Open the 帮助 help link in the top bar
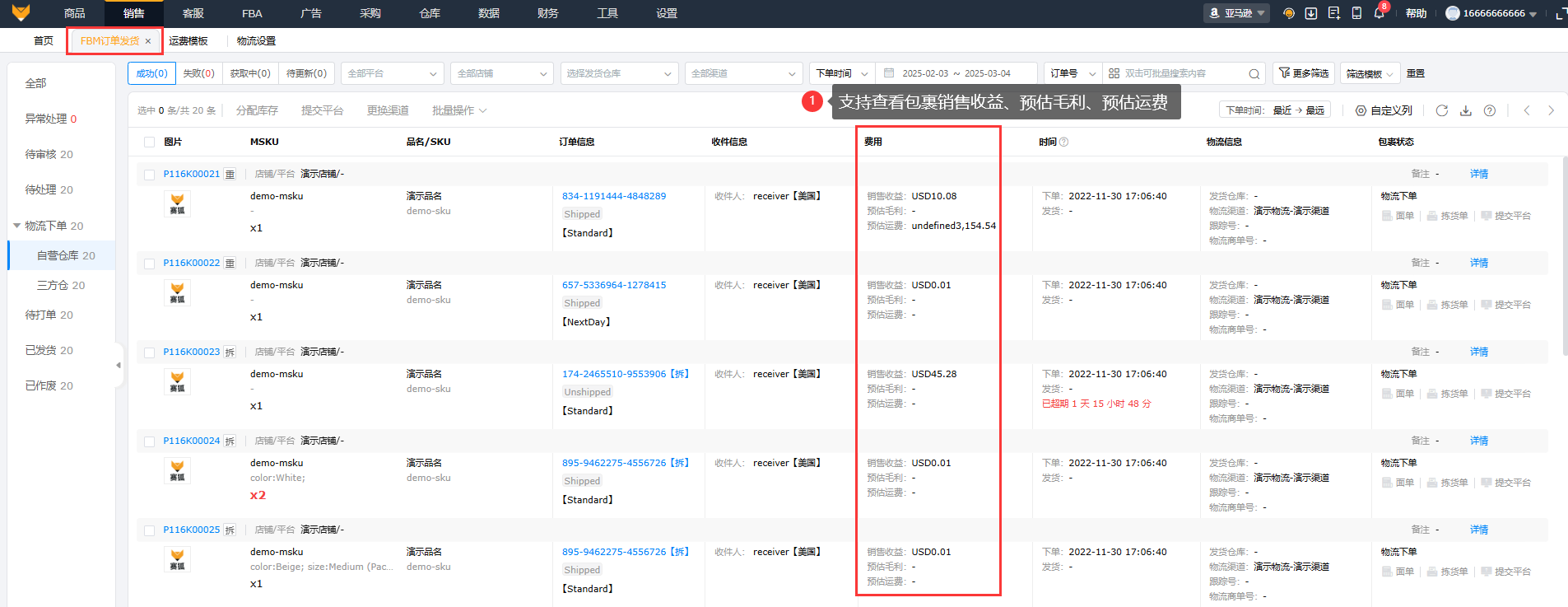 point(1416,13)
